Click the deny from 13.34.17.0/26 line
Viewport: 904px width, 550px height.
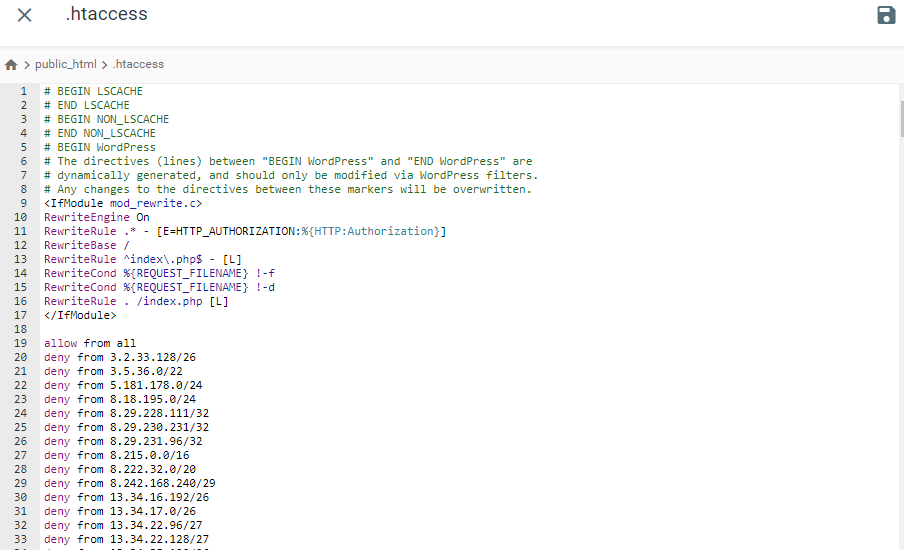pyautogui.click(x=119, y=511)
